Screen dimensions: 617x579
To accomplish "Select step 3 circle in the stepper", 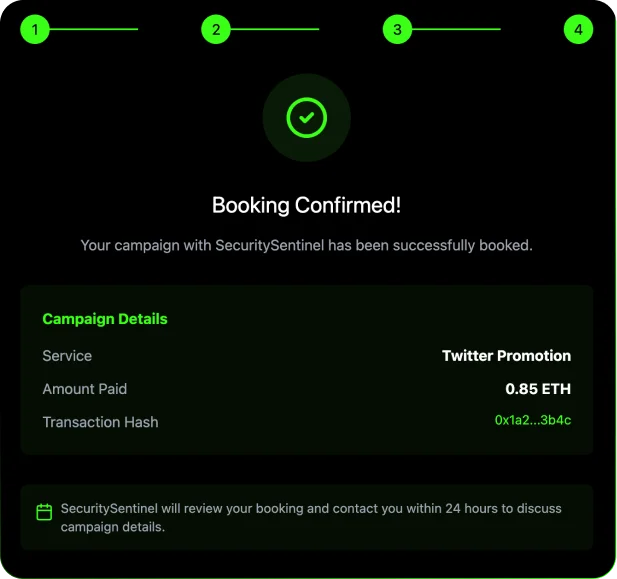I will [x=397, y=30].
